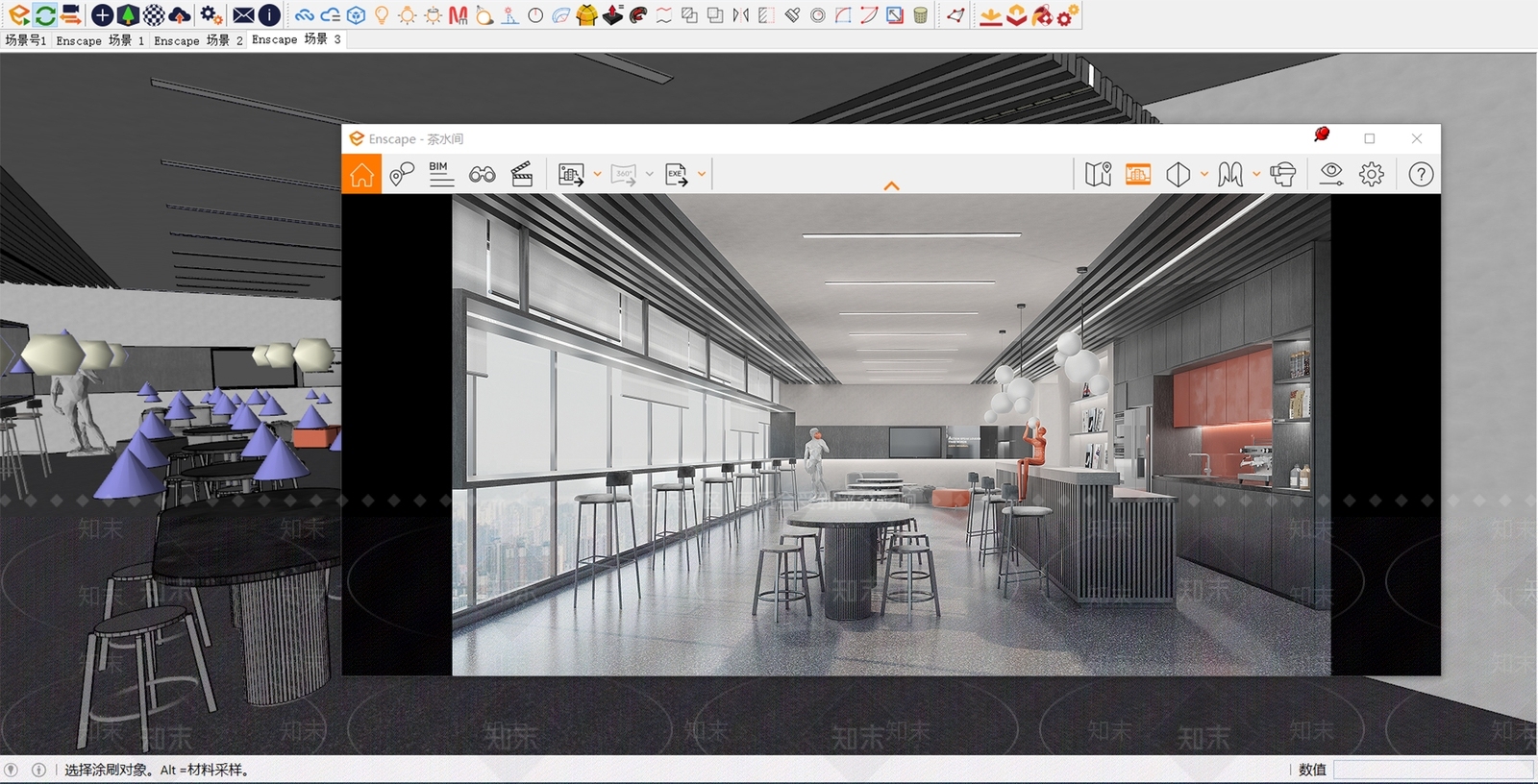
Task: Open Enscape general settings gear
Action: tap(1372, 174)
